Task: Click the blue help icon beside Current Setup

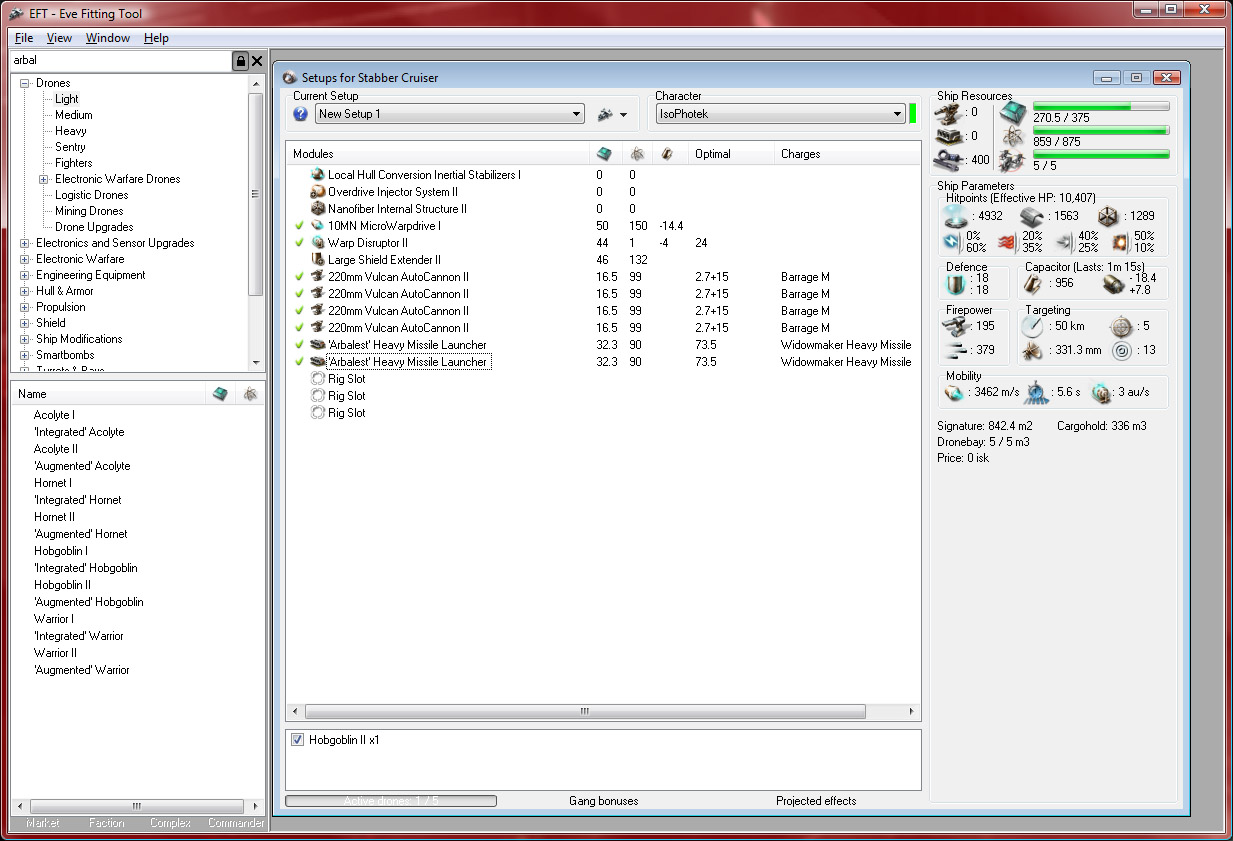Action: pyautogui.click(x=300, y=114)
